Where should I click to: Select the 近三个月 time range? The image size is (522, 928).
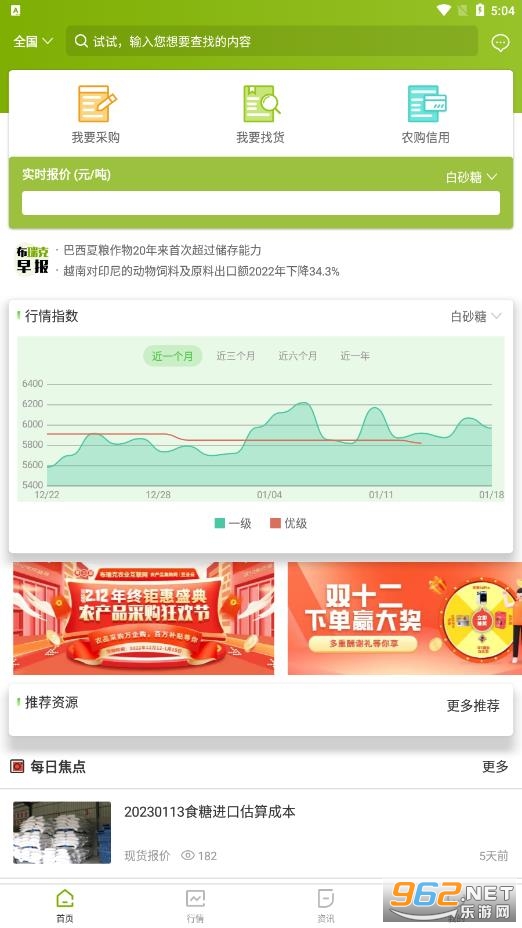tap(236, 356)
